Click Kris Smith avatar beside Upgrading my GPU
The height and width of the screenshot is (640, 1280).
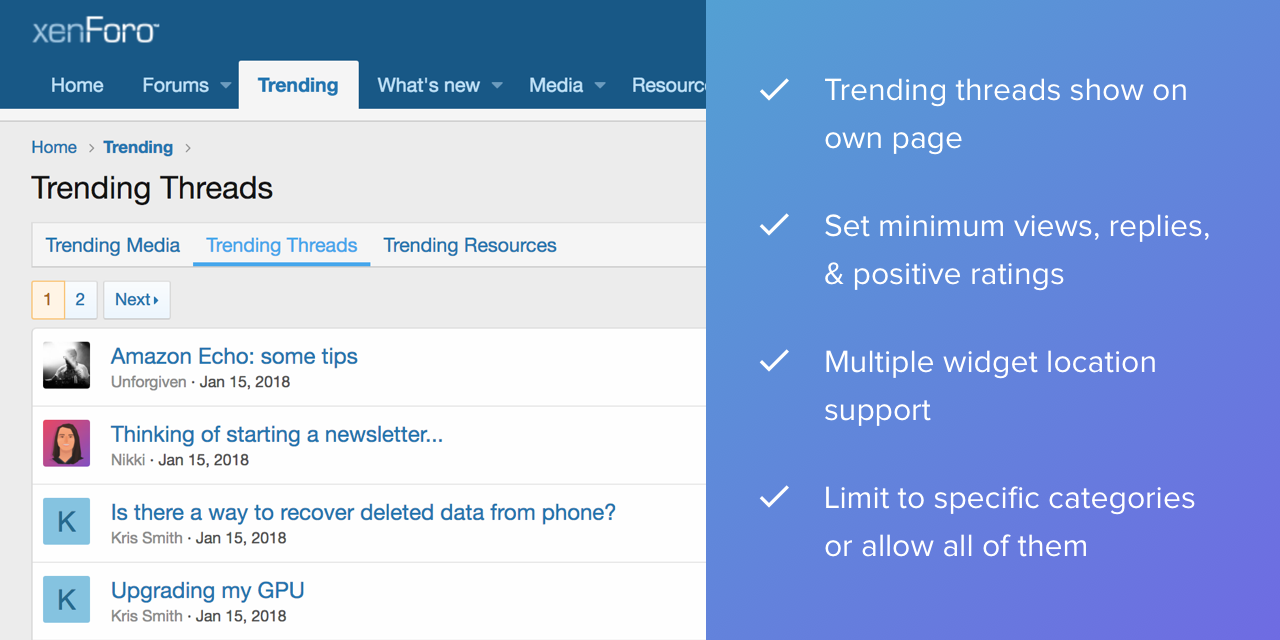tap(67, 600)
